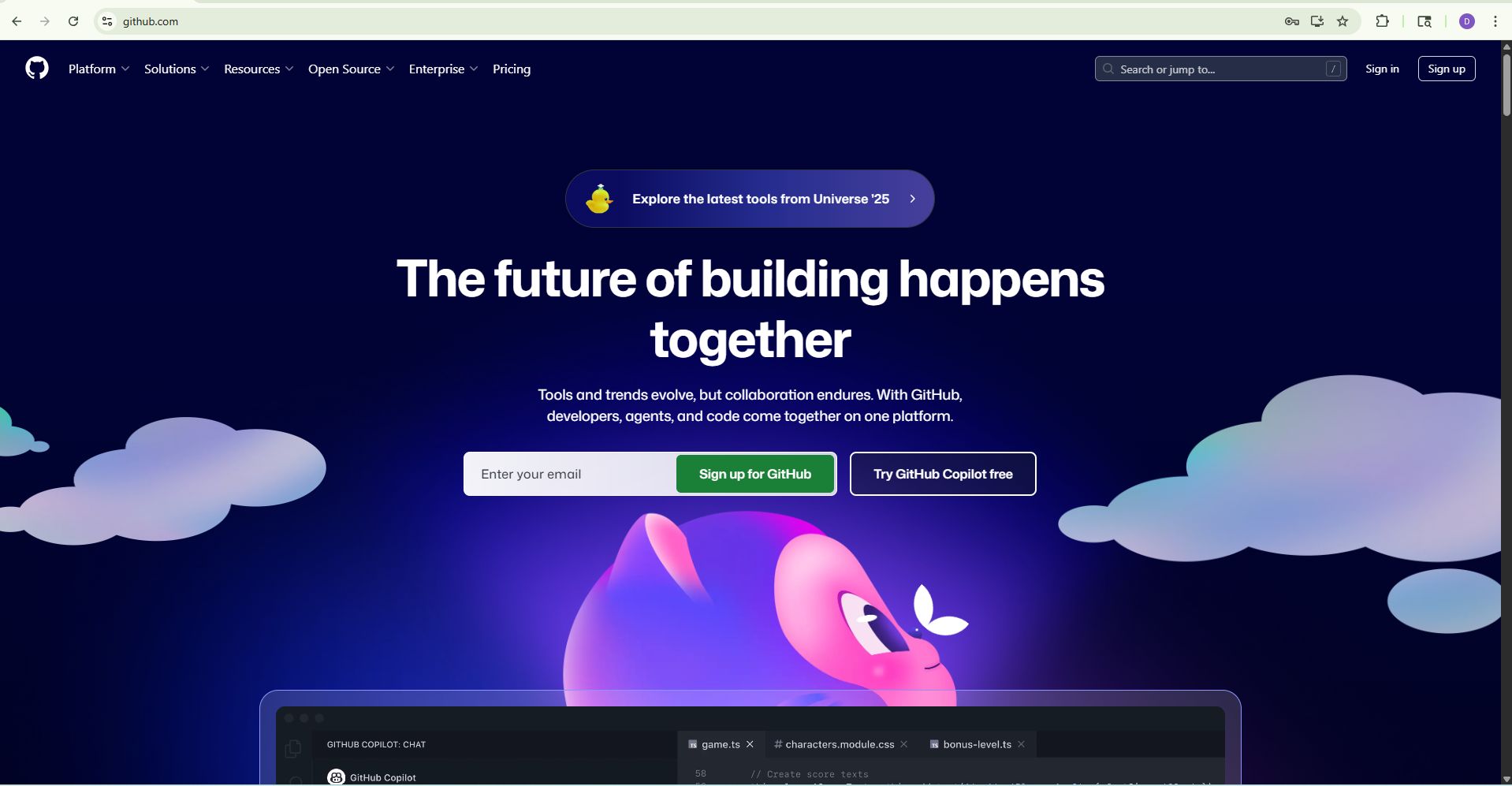Open the Chrome three-dot menu
This screenshot has height=786, width=1512.
1495,21
